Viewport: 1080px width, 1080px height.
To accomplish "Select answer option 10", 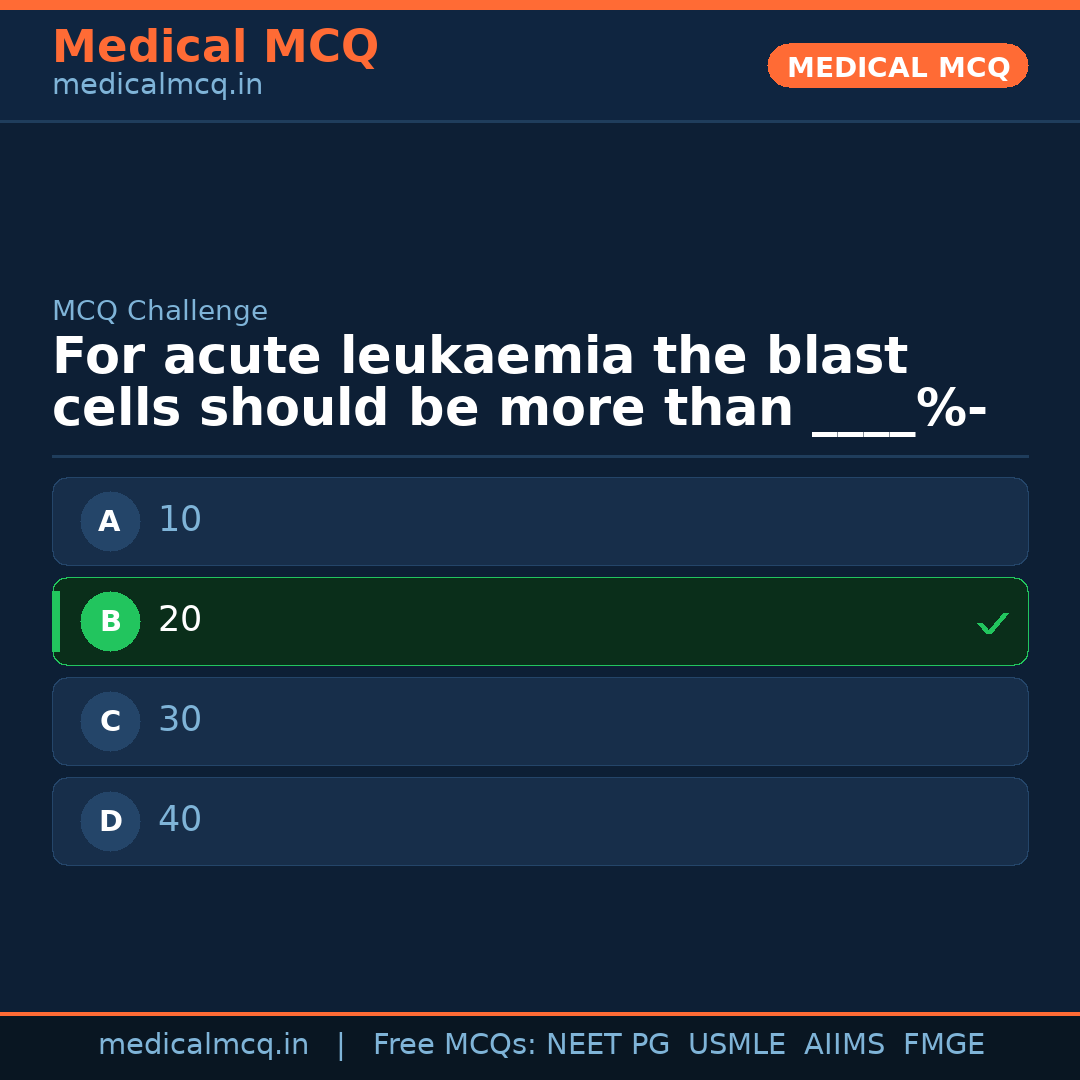I will (540, 521).
